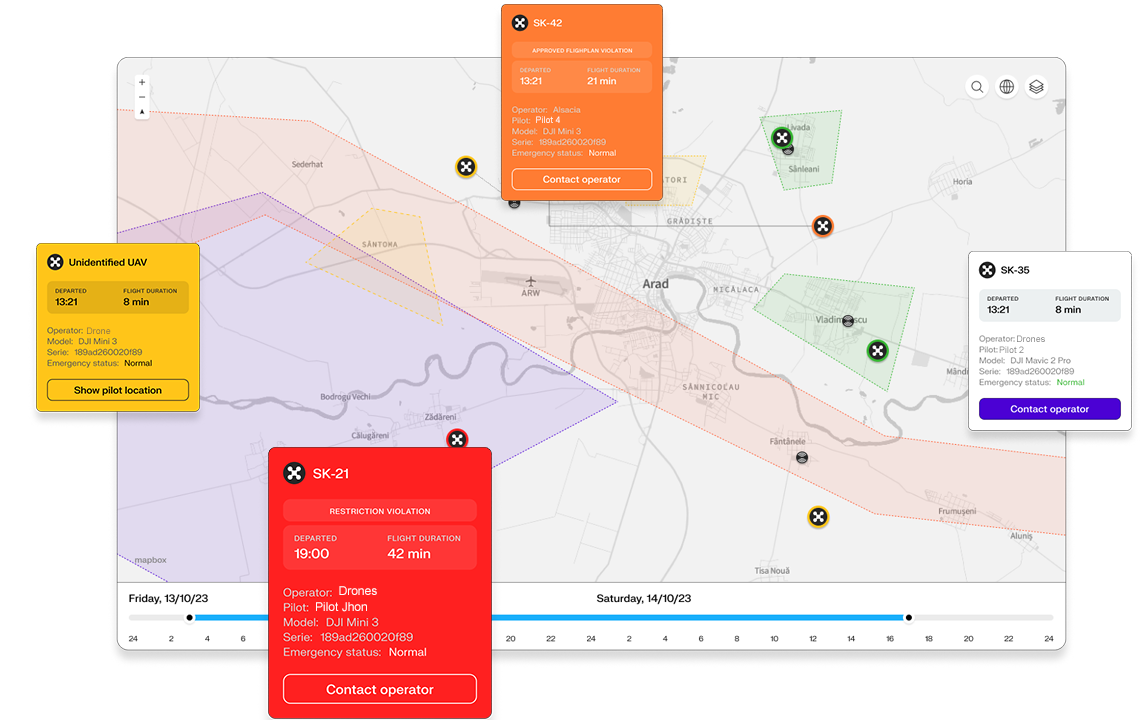Image resolution: width=1140 pixels, height=720 pixels.
Task: Click the Alsacia operator name in SK-42
Action: click(x=566, y=110)
